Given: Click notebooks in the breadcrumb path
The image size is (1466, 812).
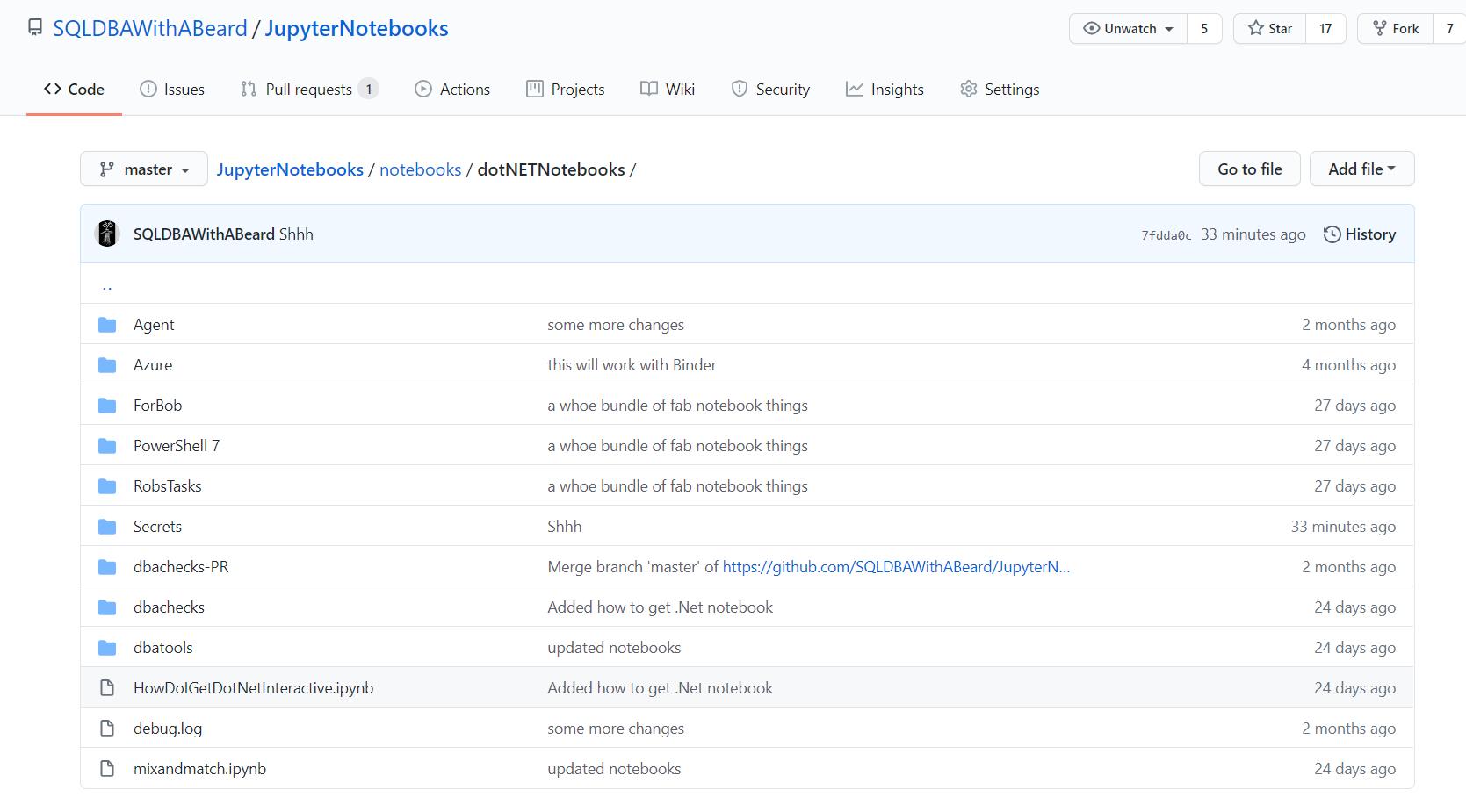Looking at the screenshot, I should point(420,169).
